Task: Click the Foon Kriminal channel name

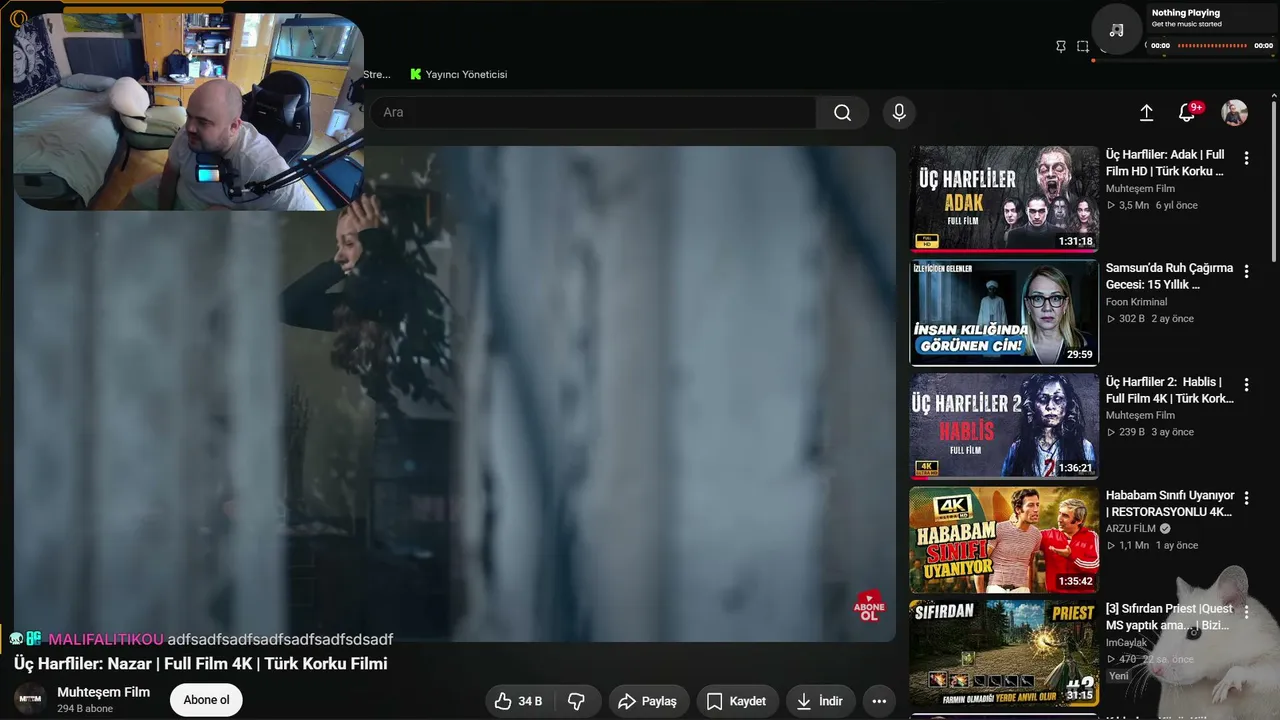Action: tap(1136, 302)
